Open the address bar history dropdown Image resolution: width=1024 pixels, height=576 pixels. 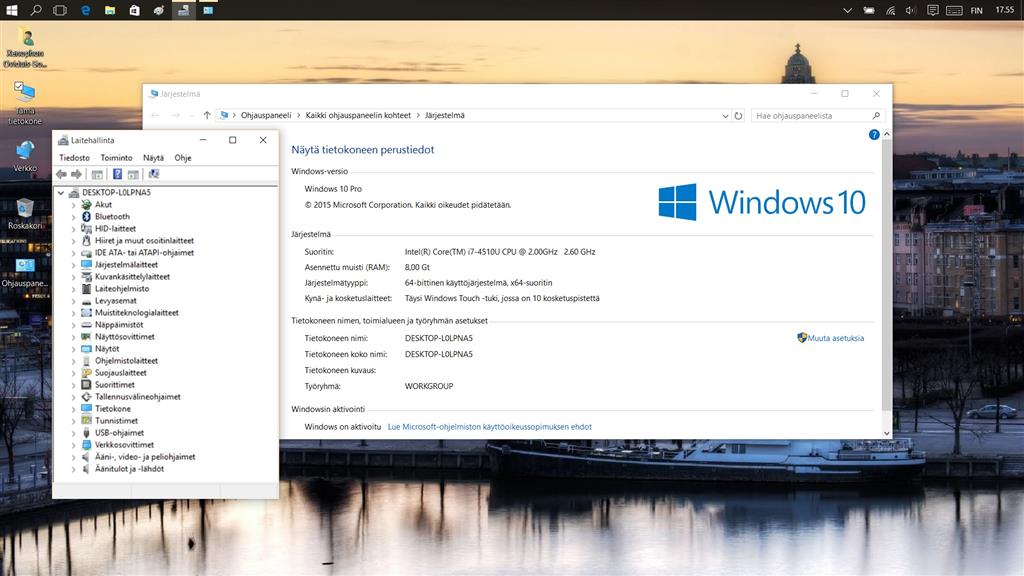(x=725, y=116)
